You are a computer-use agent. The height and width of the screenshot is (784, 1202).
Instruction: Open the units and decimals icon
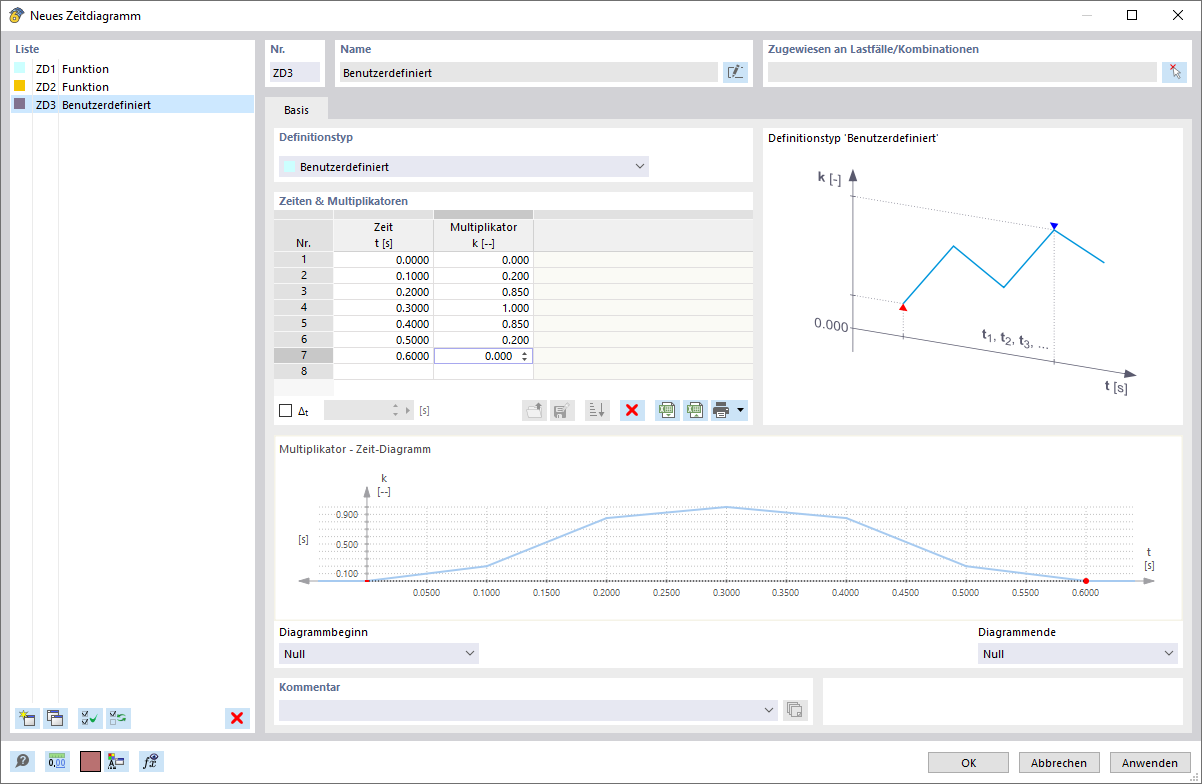coord(57,762)
